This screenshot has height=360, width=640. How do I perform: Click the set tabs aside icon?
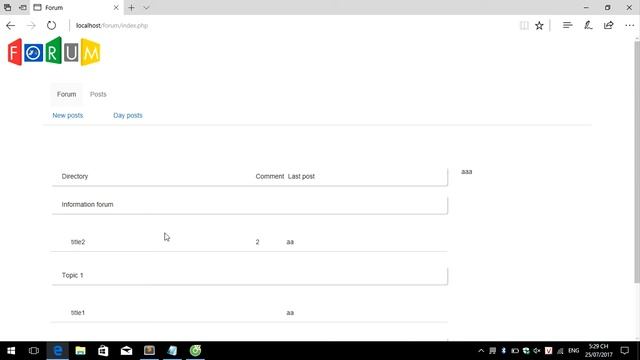click(x=23, y=8)
